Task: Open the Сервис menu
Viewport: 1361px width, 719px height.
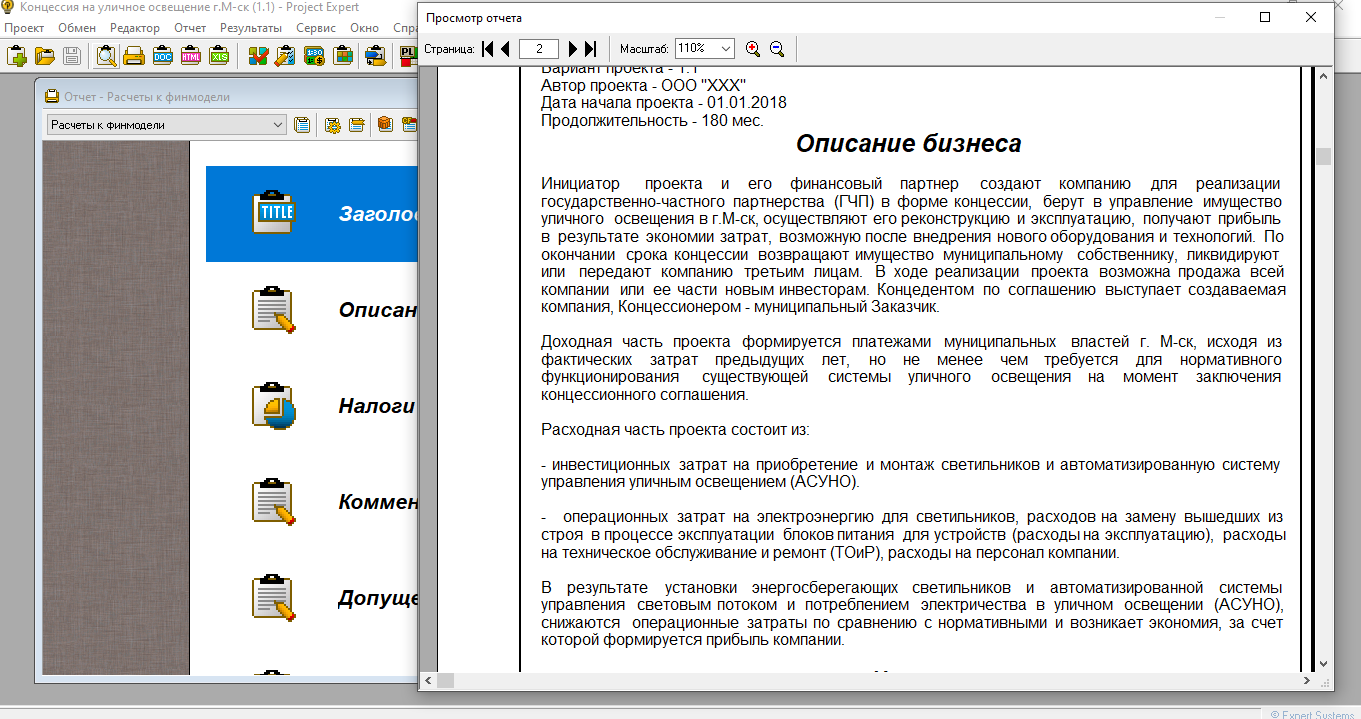Action: [316, 27]
